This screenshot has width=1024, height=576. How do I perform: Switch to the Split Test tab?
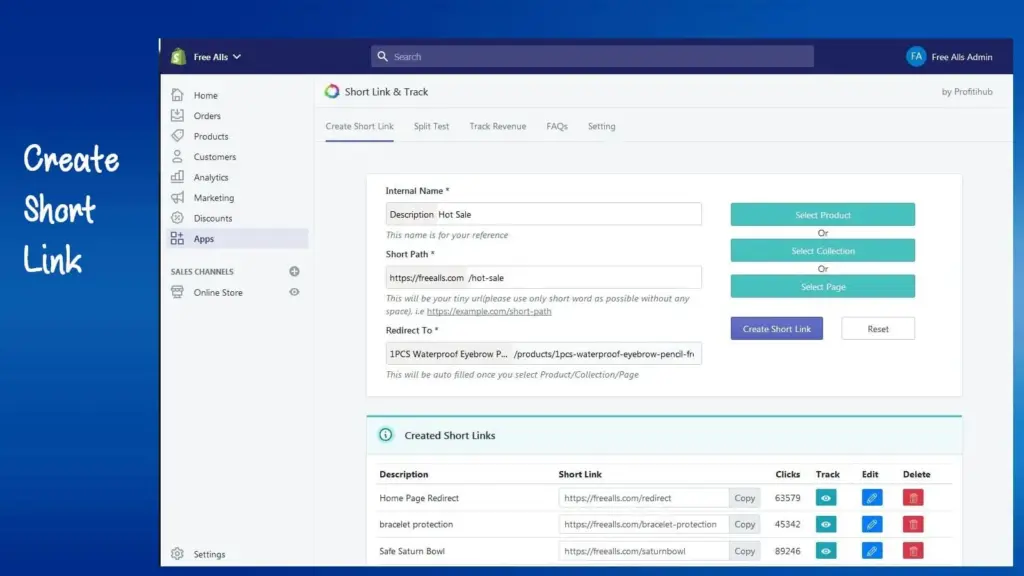click(x=431, y=126)
